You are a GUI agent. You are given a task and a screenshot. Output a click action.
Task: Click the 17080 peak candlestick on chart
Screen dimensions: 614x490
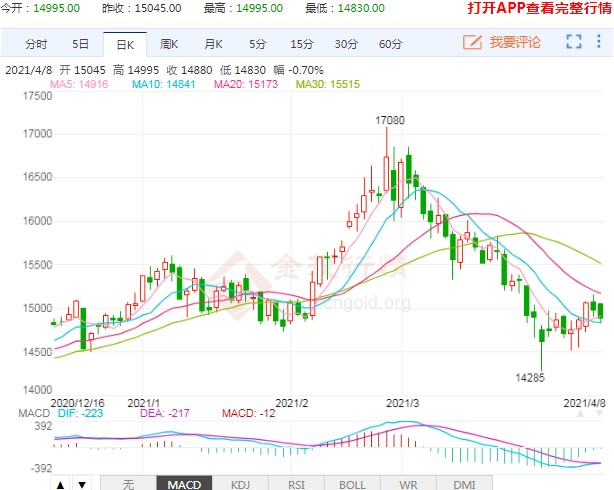point(386,160)
